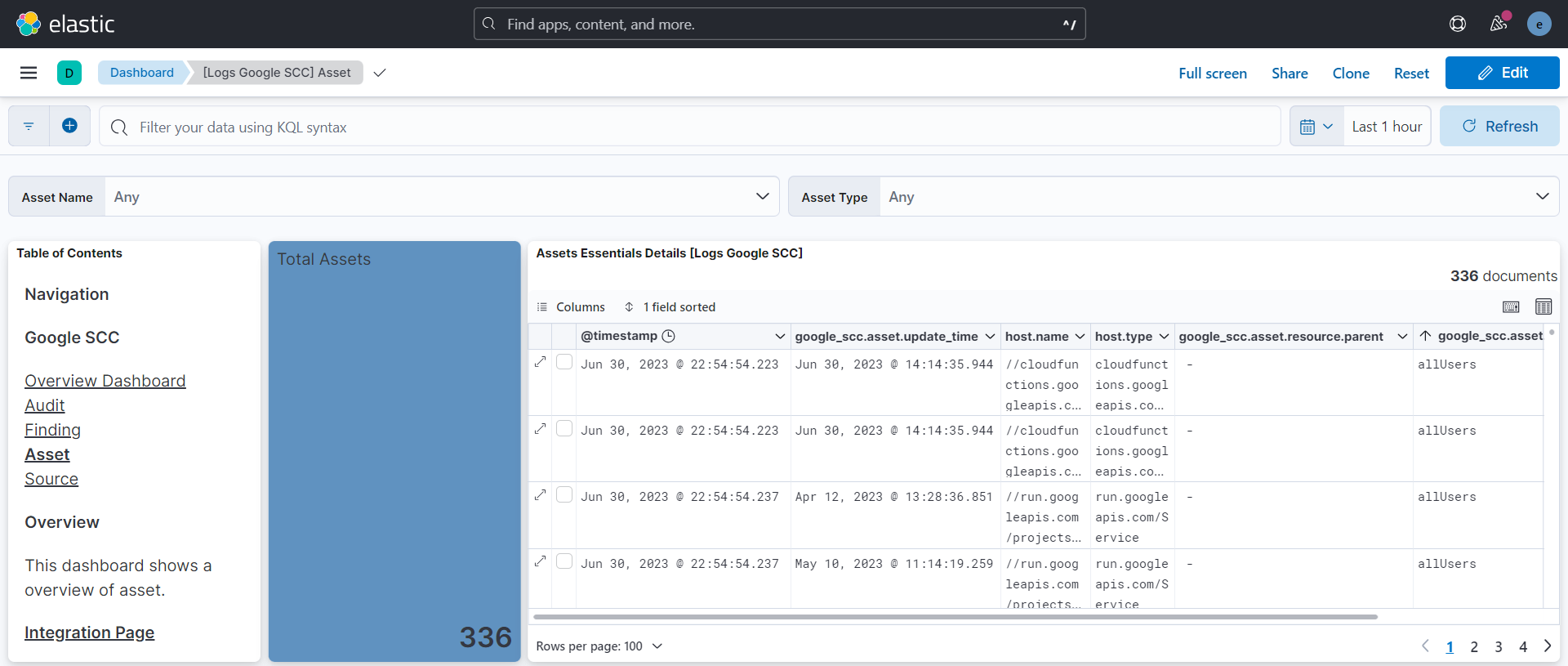
Task: Click the Dashboard breadcrumb
Action: [142, 73]
